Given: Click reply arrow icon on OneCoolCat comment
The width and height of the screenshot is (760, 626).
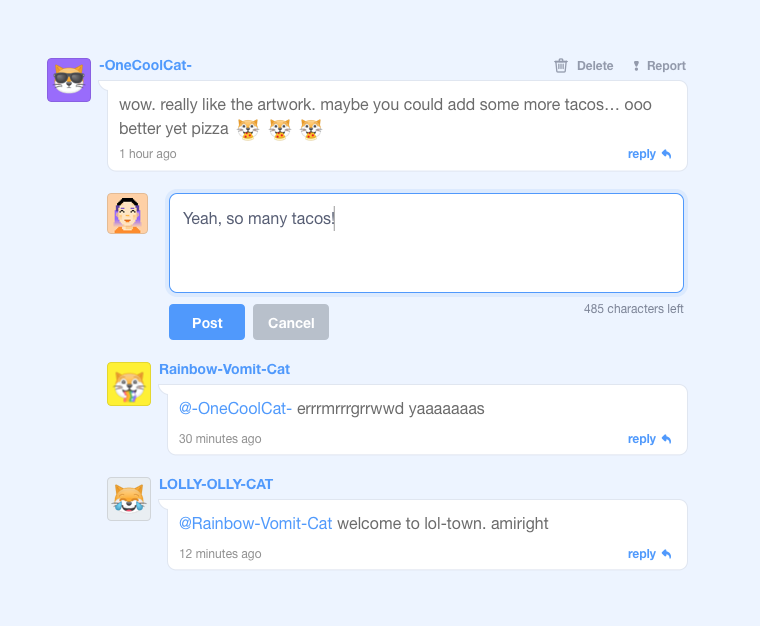Looking at the screenshot, I should 666,154.
